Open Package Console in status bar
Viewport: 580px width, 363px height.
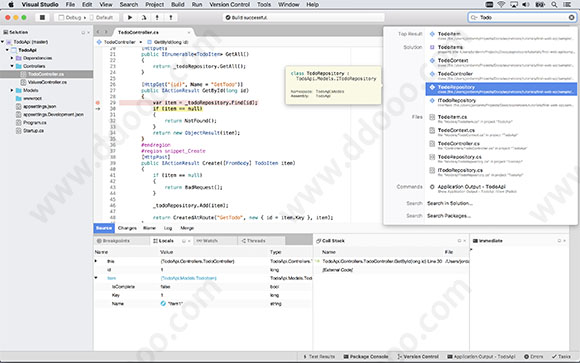click(366, 357)
